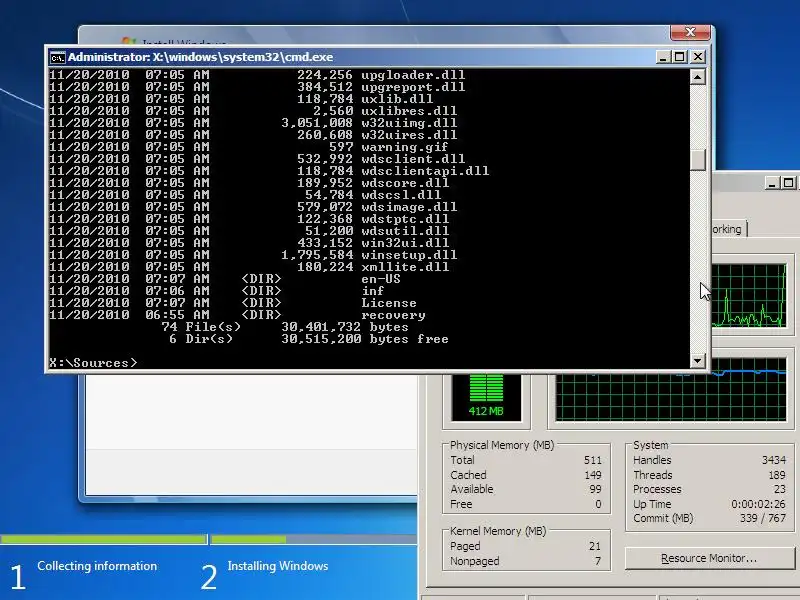Click the en-US directory entry
The image size is (800, 600).
click(x=381, y=279)
